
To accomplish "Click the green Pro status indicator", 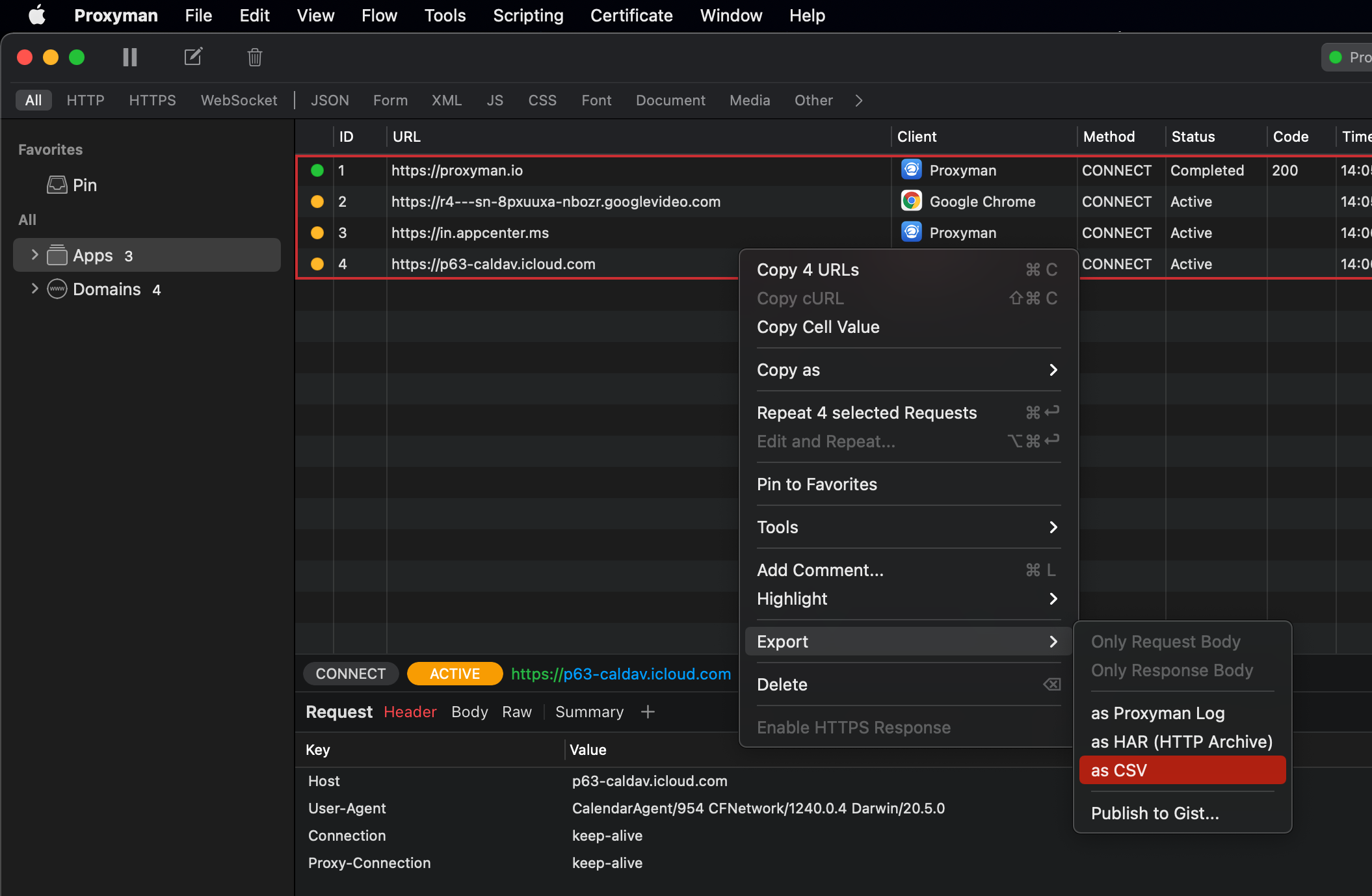I will click(1336, 57).
